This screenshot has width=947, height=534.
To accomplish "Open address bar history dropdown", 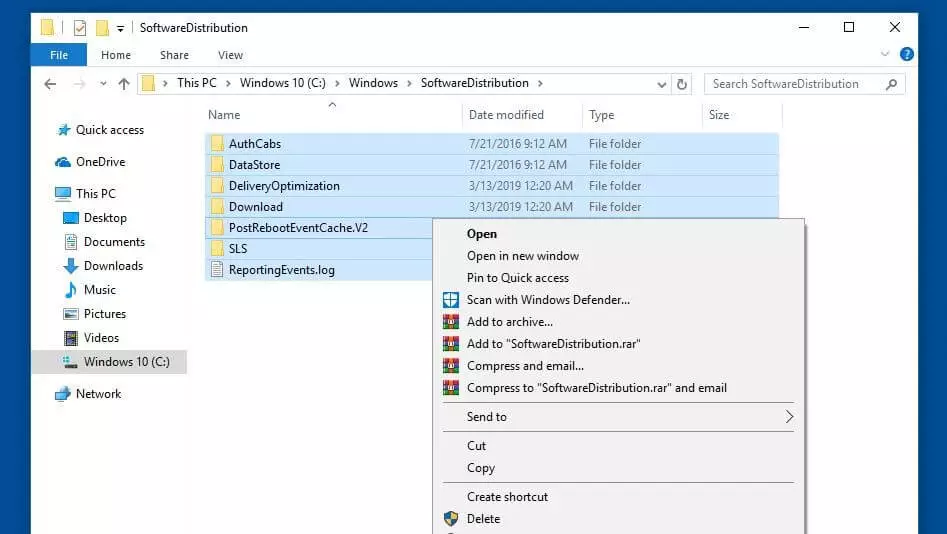I will 661,84.
